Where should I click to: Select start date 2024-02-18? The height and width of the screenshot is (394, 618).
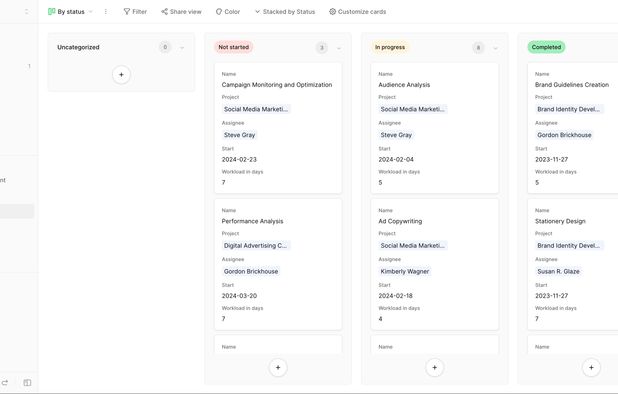395,296
